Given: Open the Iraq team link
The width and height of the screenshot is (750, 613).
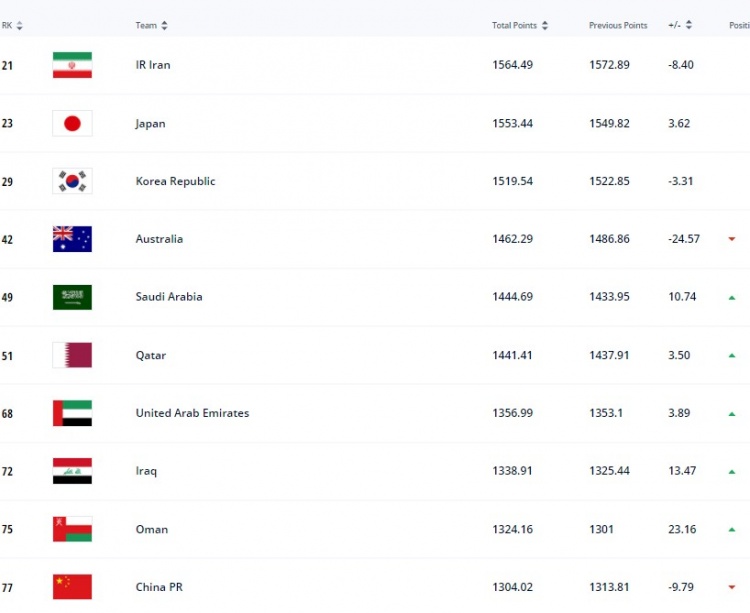Looking at the screenshot, I should tap(146, 471).
